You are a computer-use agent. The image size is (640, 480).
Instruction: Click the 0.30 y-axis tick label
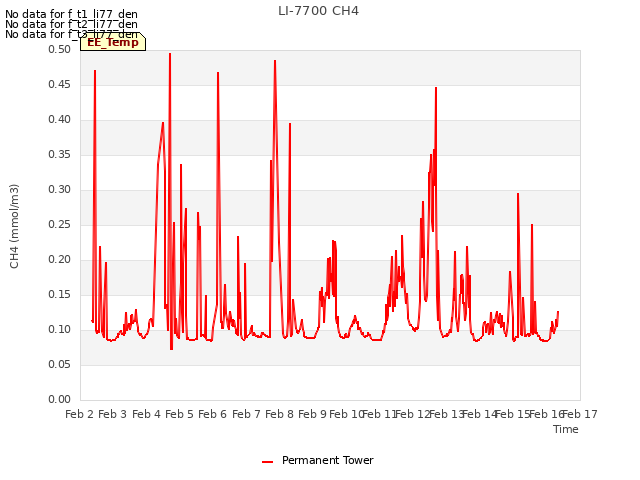point(59,189)
